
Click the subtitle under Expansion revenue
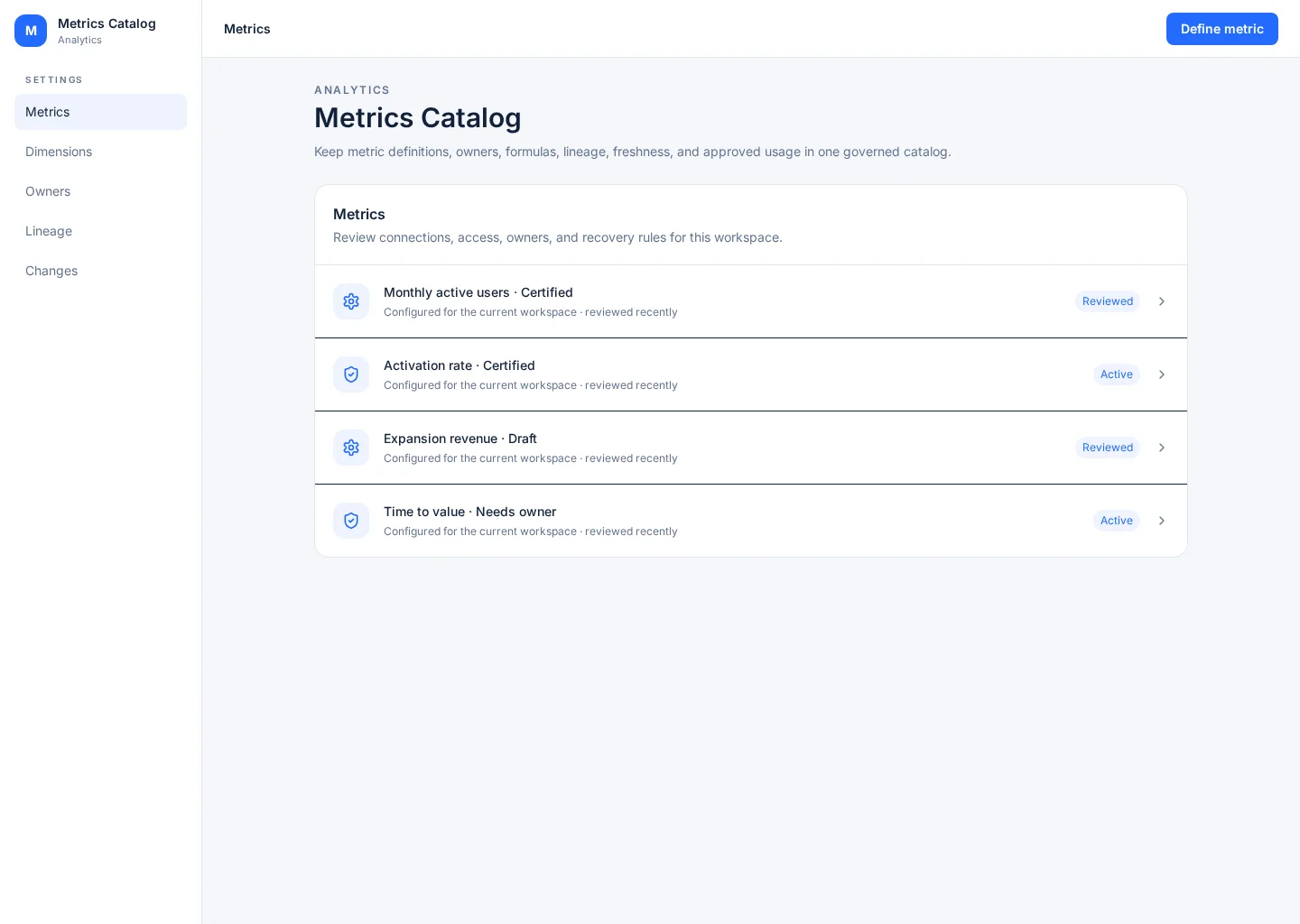[x=531, y=458]
